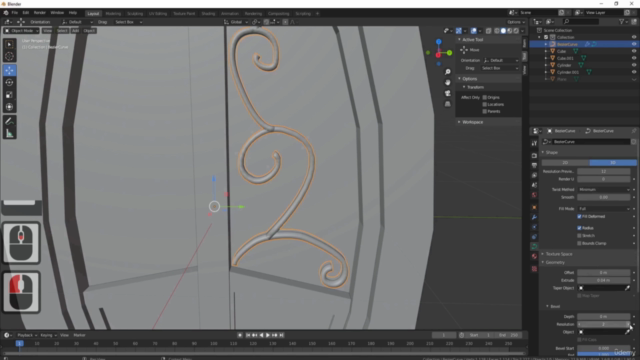The width and height of the screenshot is (640, 360).
Task: Expand the Cube item in outliner
Action: click(546, 51)
